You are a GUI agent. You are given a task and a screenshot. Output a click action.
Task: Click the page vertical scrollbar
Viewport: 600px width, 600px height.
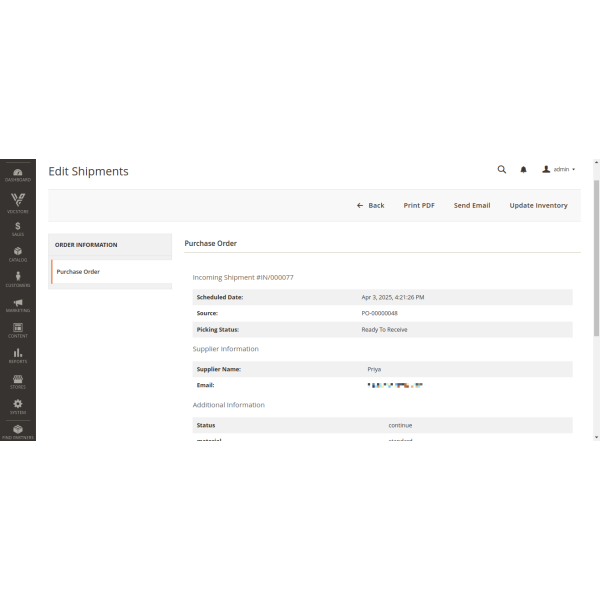(596, 260)
